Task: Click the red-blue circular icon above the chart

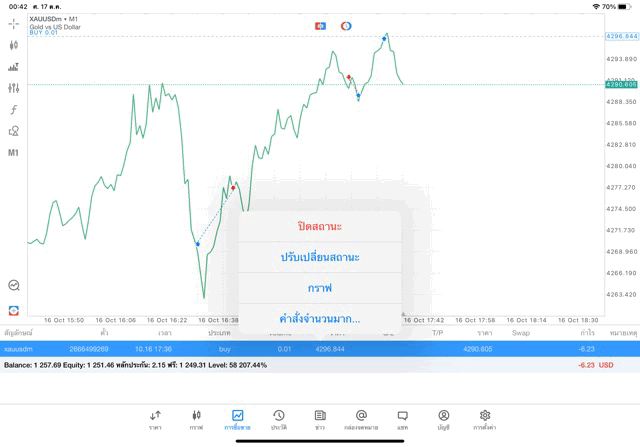Action: (x=346, y=25)
